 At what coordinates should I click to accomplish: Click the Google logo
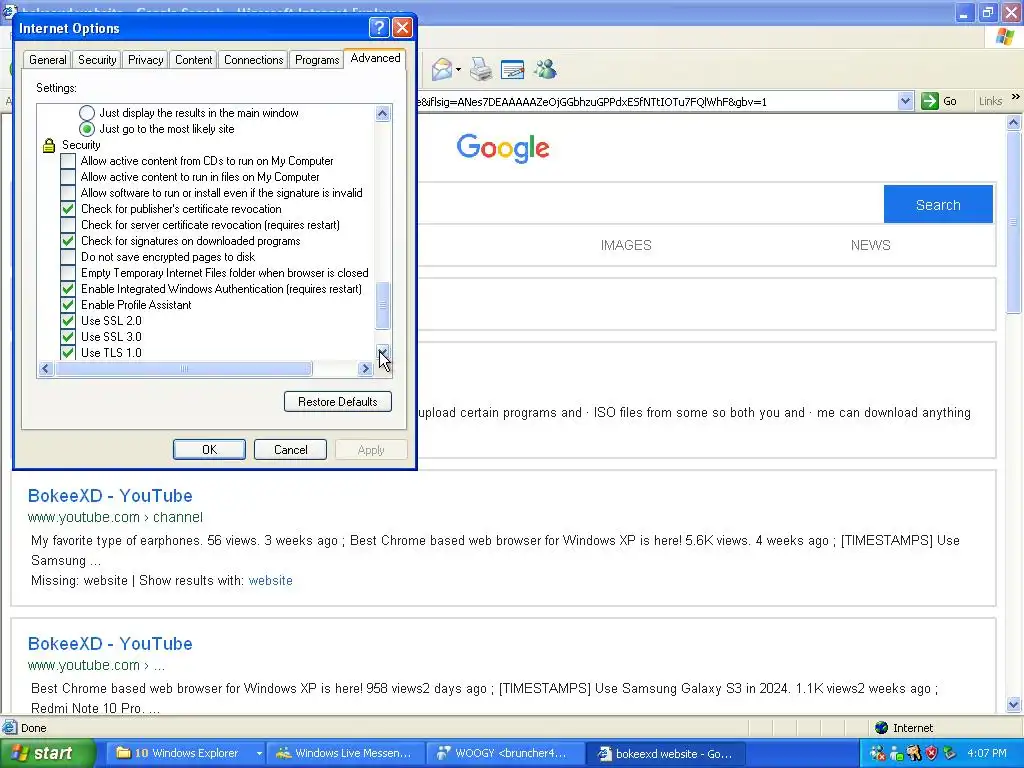503,148
